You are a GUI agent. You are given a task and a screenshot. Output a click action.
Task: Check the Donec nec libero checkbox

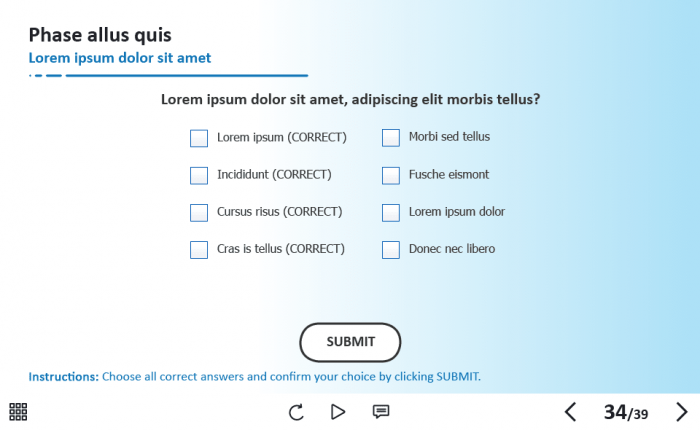(391, 249)
